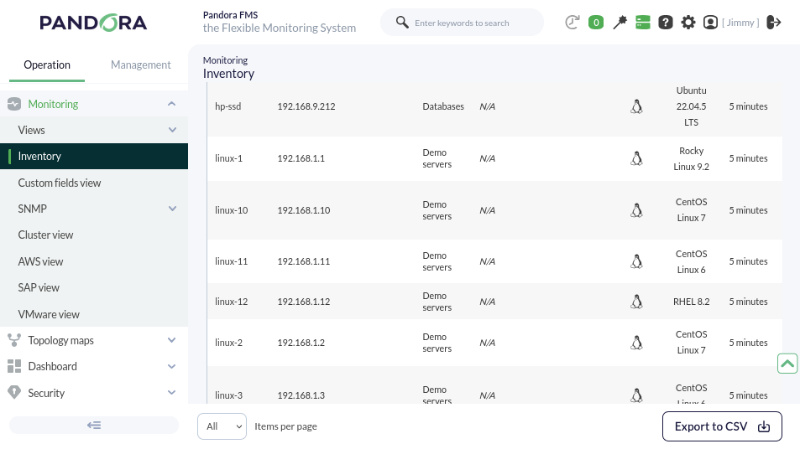The height and width of the screenshot is (449, 800).
Task: Click the Databases group cell
Action: click(443, 106)
